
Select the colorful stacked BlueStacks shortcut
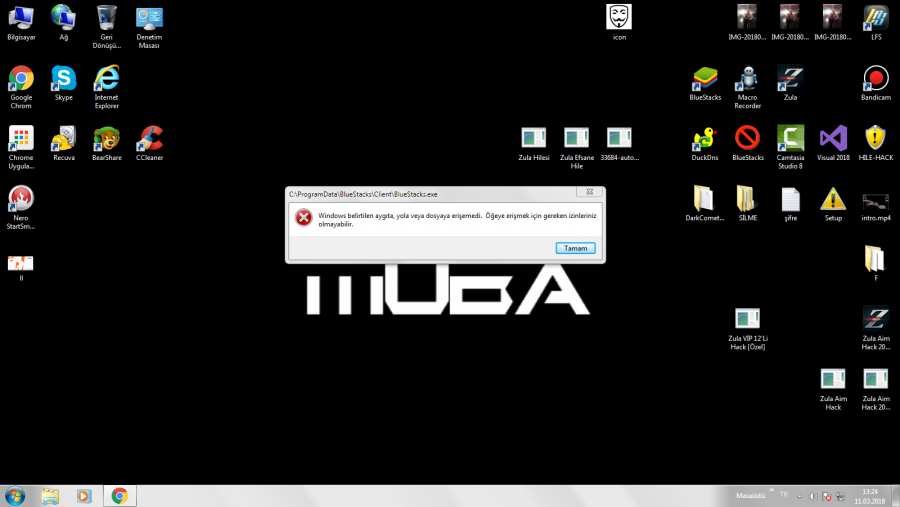click(x=705, y=83)
